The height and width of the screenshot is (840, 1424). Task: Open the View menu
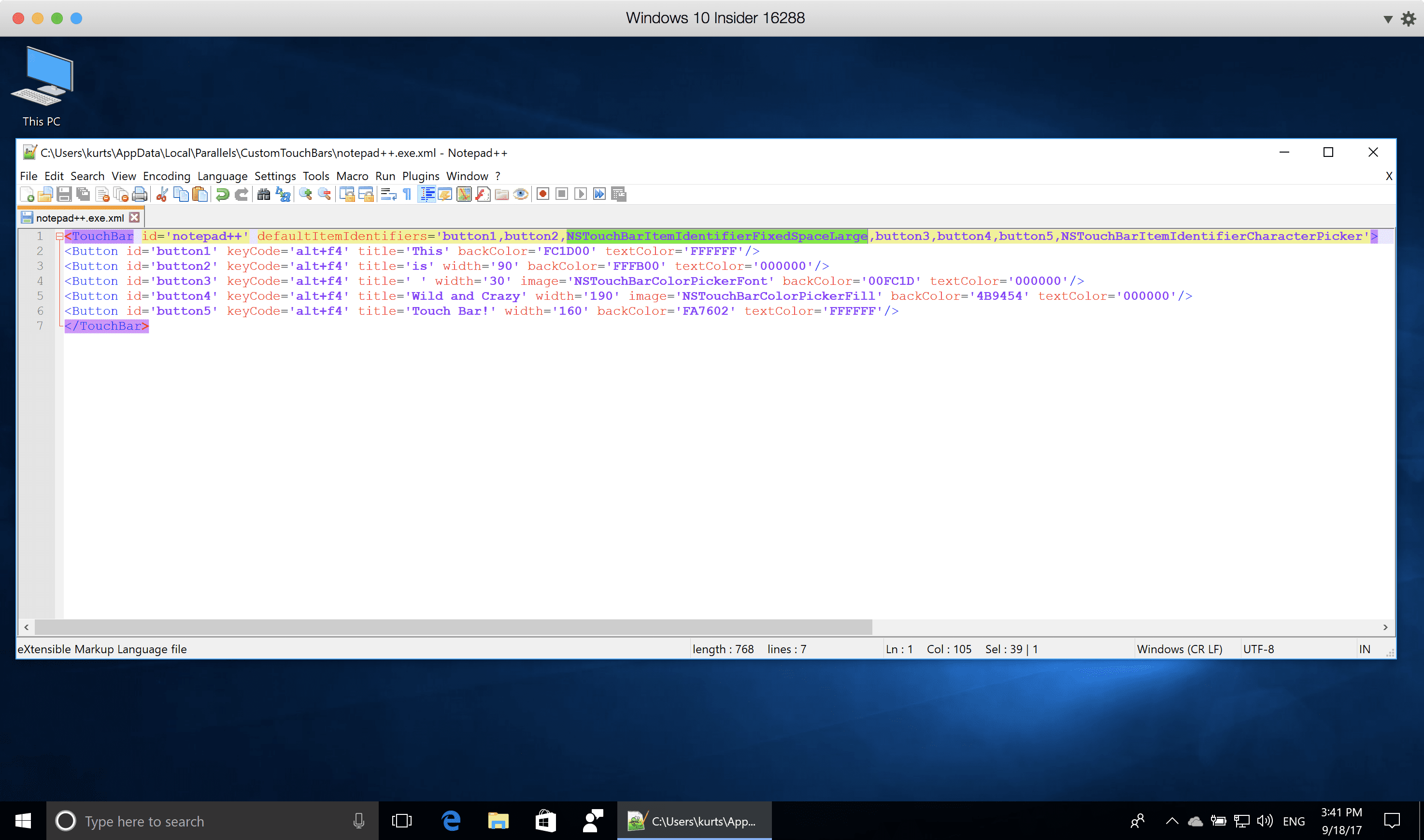point(124,176)
